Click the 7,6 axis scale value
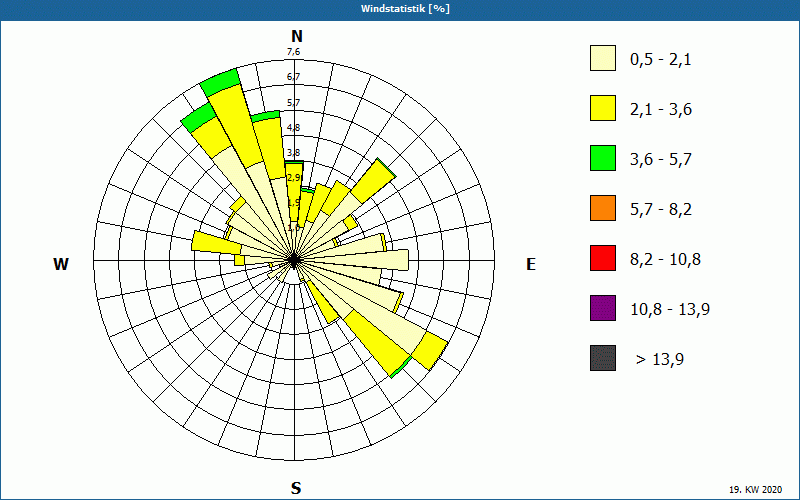 pos(293,52)
